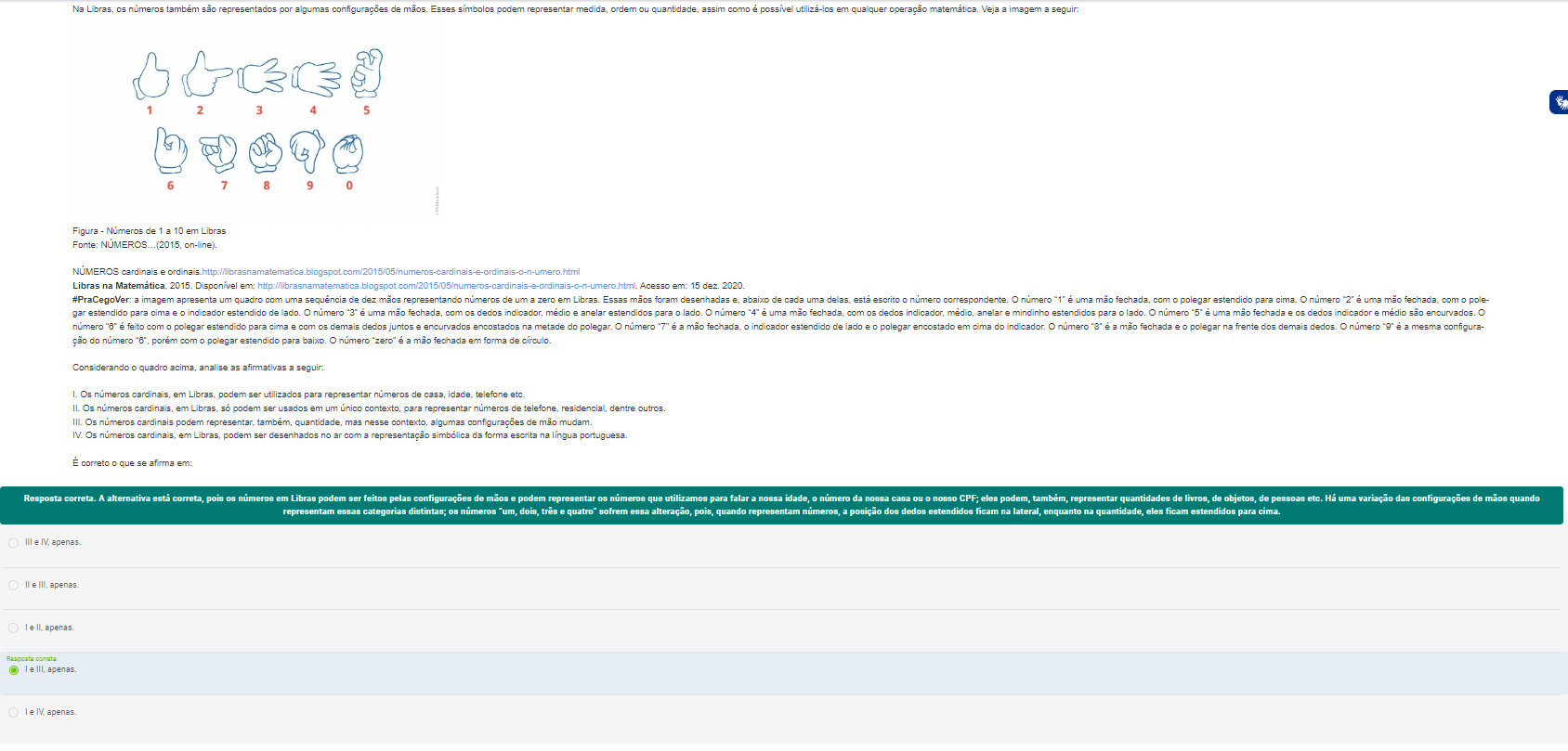The width and height of the screenshot is (1568, 751).
Task: Click the hand sign above number 8
Action: [266, 152]
